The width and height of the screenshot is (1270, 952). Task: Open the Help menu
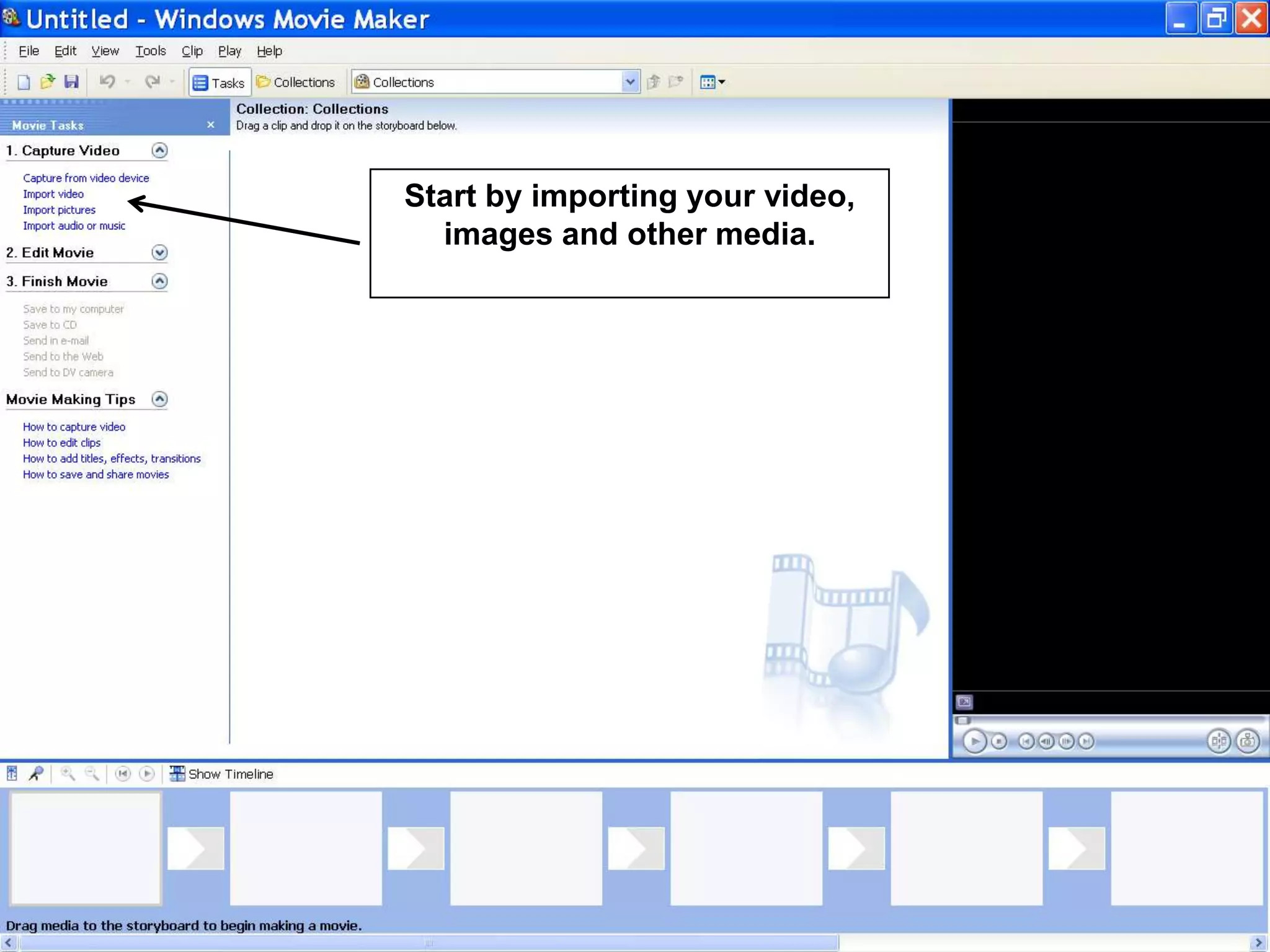coord(269,51)
